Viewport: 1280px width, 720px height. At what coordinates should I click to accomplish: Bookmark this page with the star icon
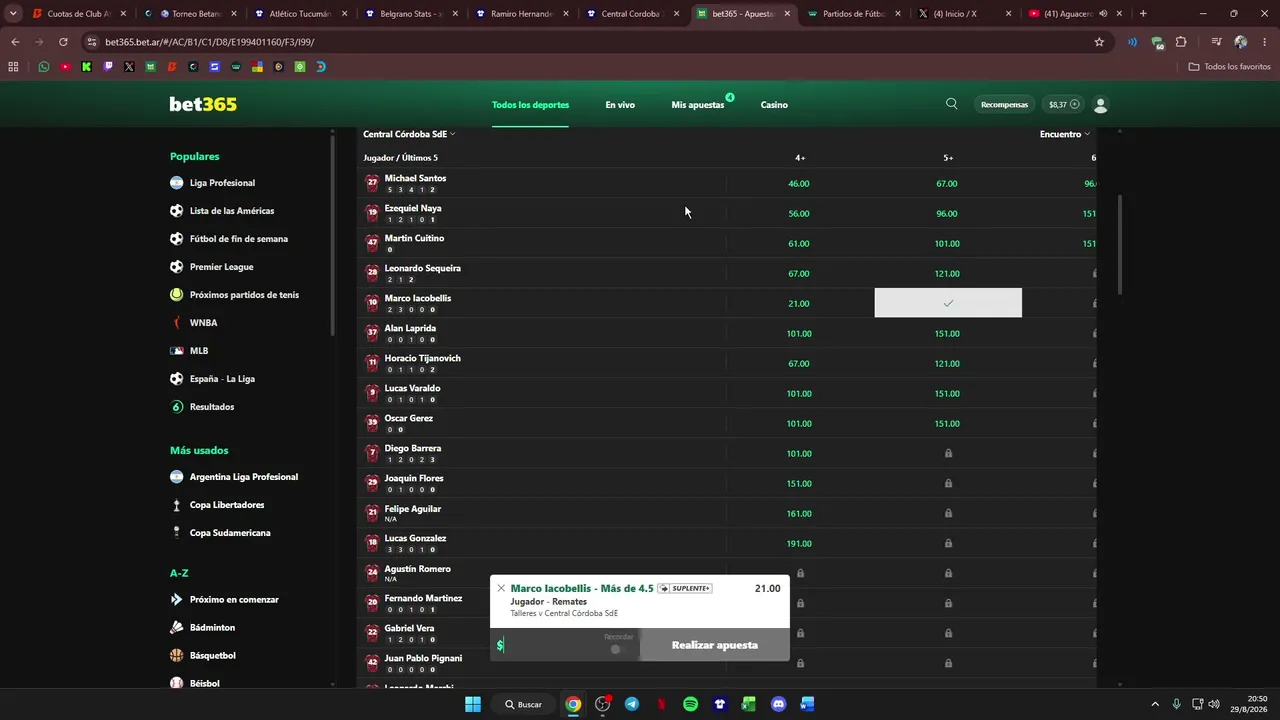click(x=1099, y=42)
